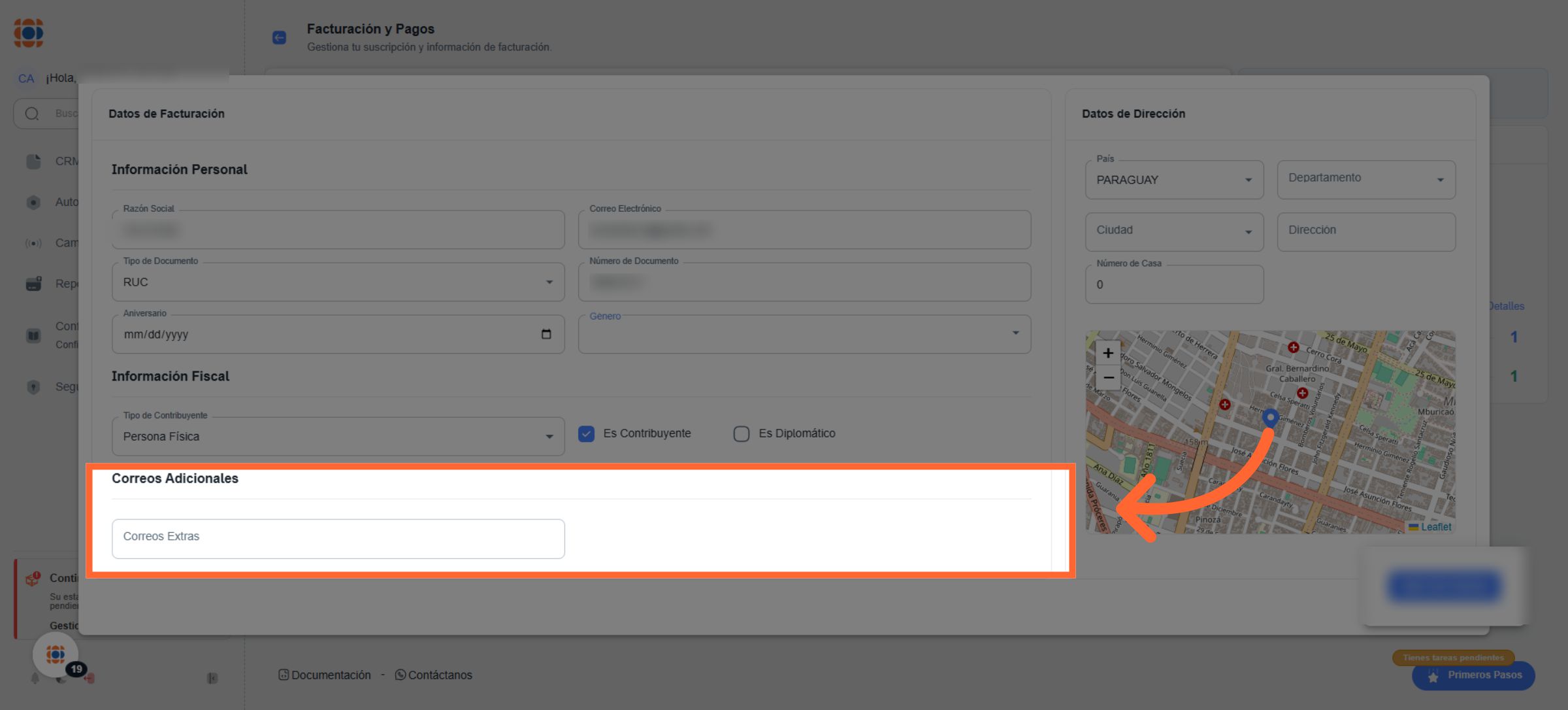Open the Tipo de Documento RUC dropdown
The height and width of the screenshot is (710, 1568).
point(338,282)
